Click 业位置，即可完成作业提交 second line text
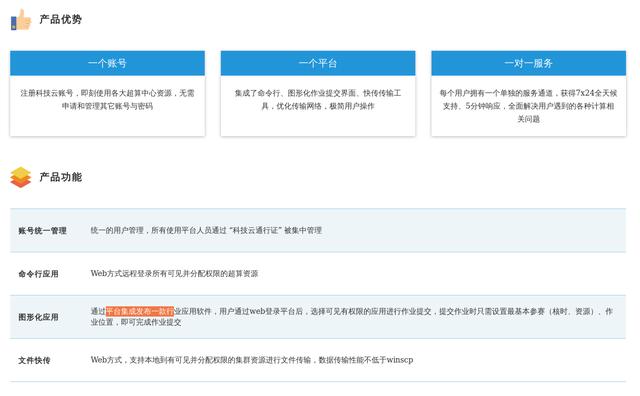Image resolution: width=640 pixels, height=396 pixels. [x=136, y=322]
